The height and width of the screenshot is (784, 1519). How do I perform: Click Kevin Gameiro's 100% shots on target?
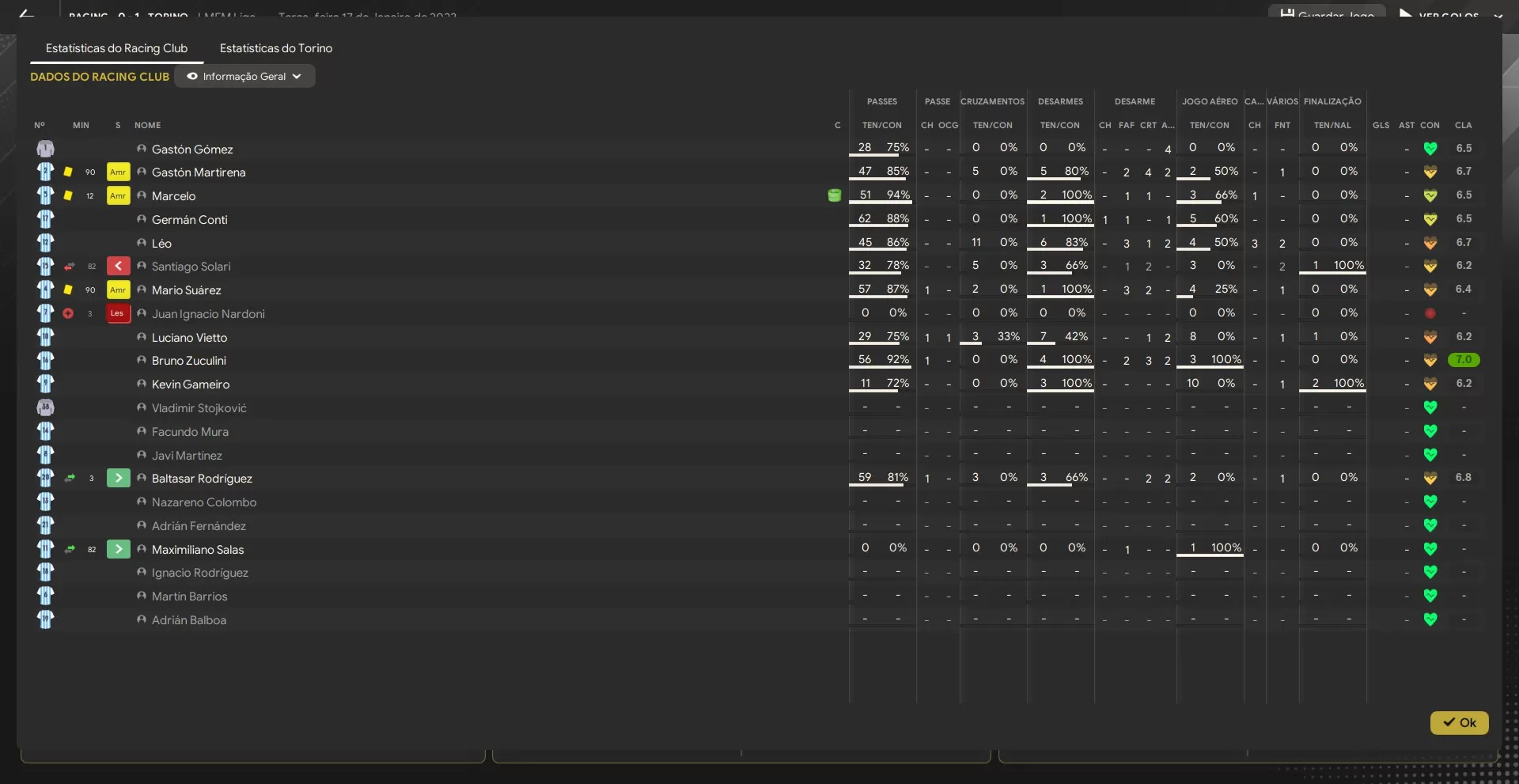(x=1348, y=383)
